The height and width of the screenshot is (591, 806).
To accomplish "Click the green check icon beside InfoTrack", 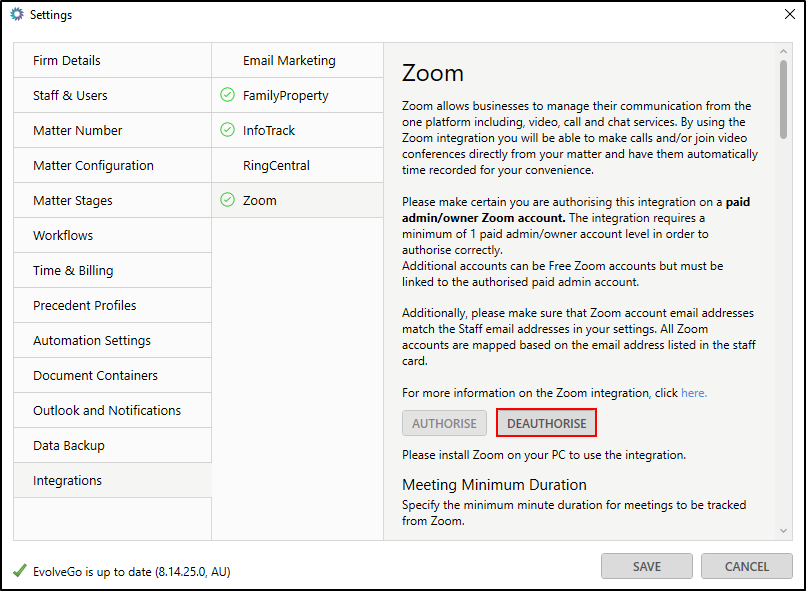I will pyautogui.click(x=227, y=130).
